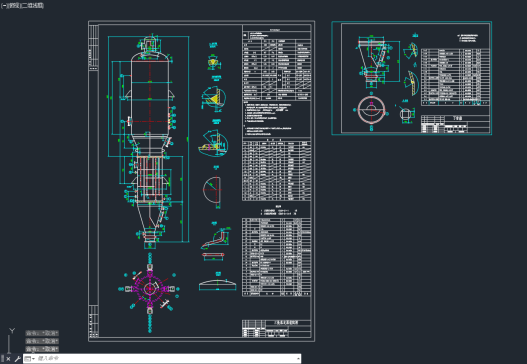Click the elliptical head detail at bottom
527x364 pixels.
[217, 285]
